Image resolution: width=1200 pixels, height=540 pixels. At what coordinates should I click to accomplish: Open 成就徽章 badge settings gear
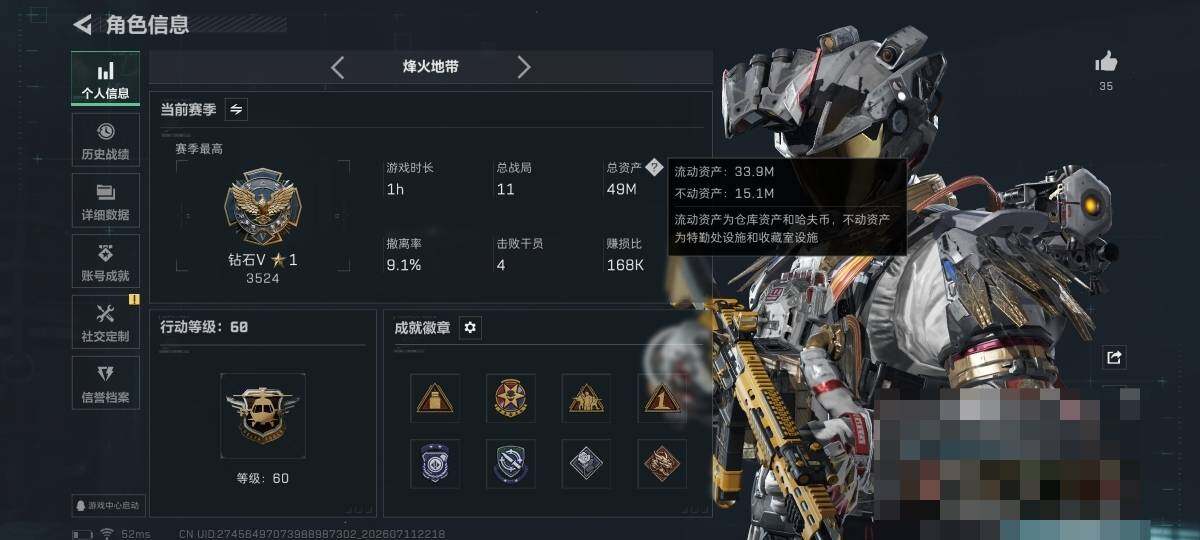click(x=470, y=327)
